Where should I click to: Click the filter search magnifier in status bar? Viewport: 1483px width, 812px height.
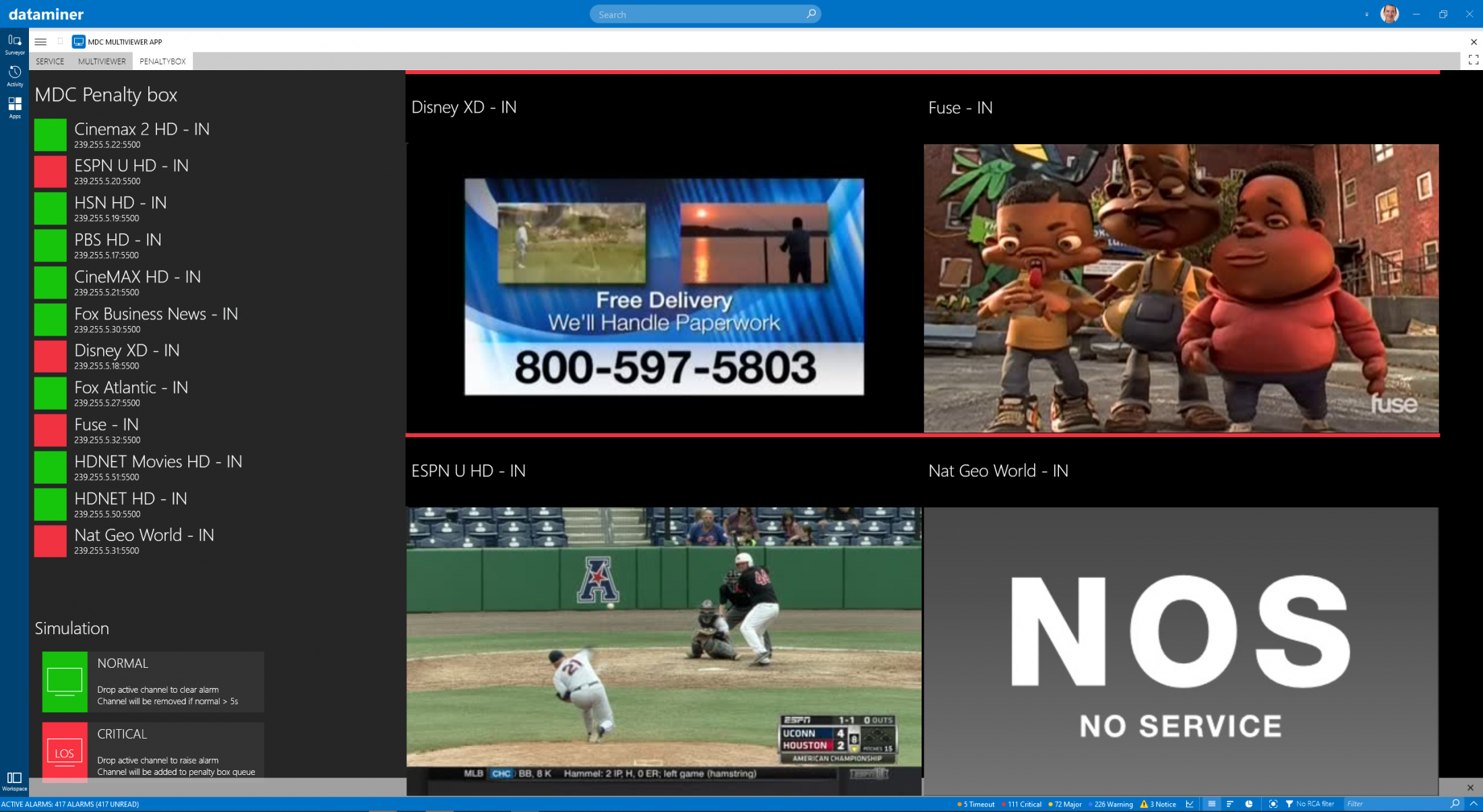coord(1455,804)
